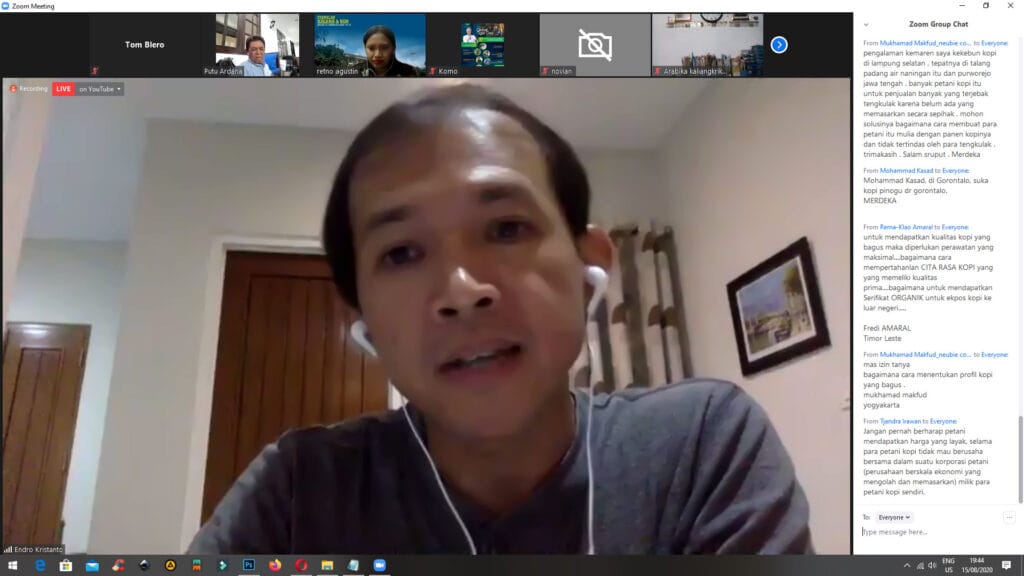The height and width of the screenshot is (576, 1024).
Task: Open the Windows notification center
Action: point(1006,566)
